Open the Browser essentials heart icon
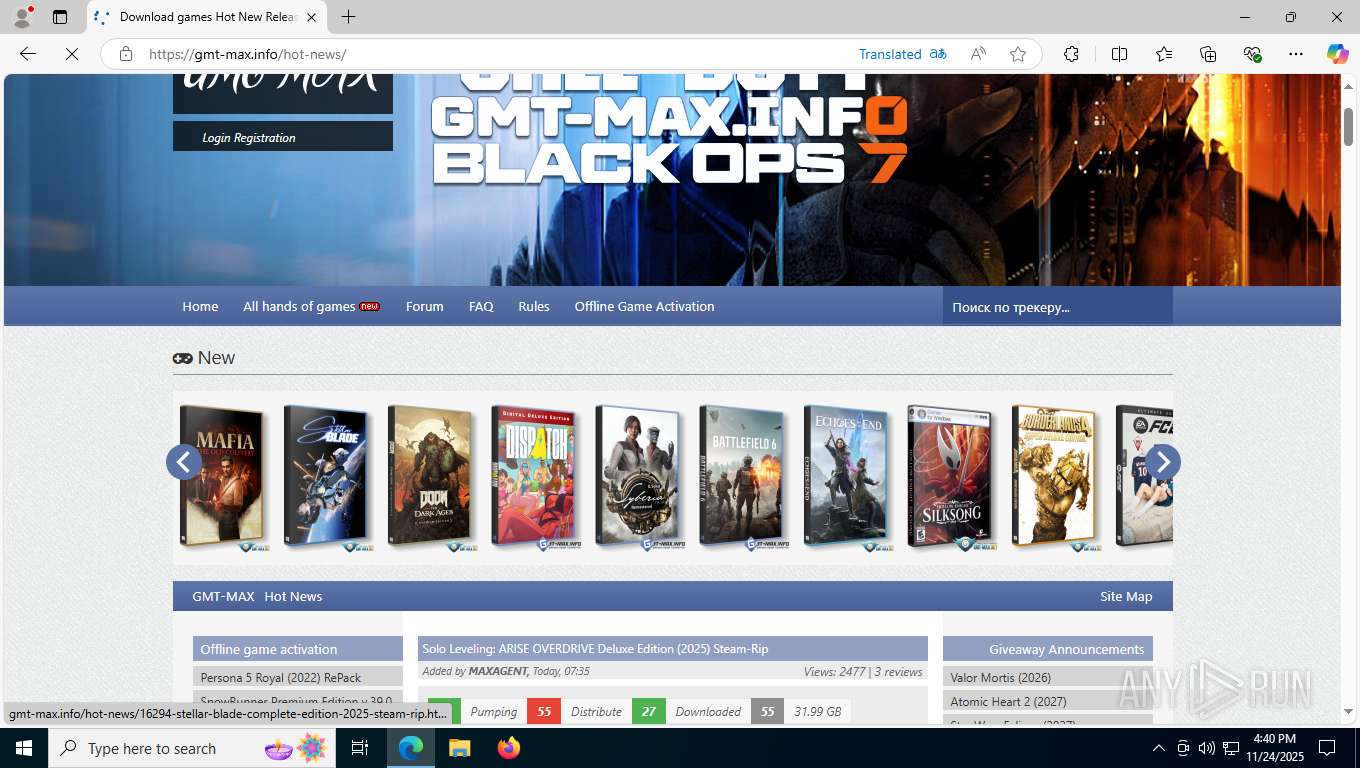The image size is (1360, 768). pos(1252,54)
